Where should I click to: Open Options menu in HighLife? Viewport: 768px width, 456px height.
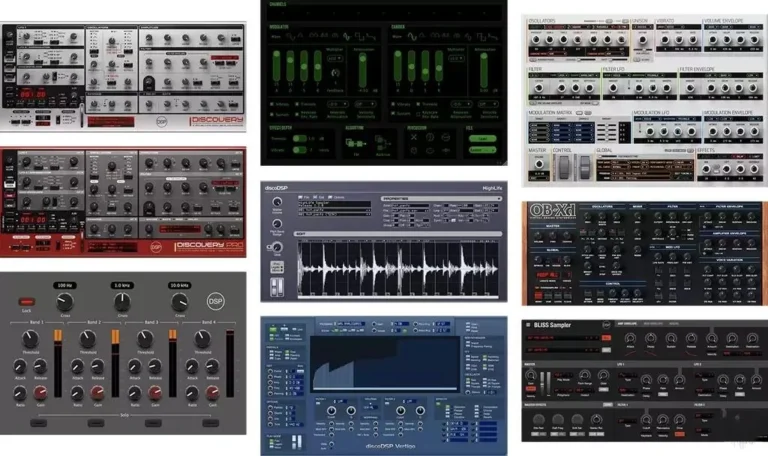click(x=336, y=197)
